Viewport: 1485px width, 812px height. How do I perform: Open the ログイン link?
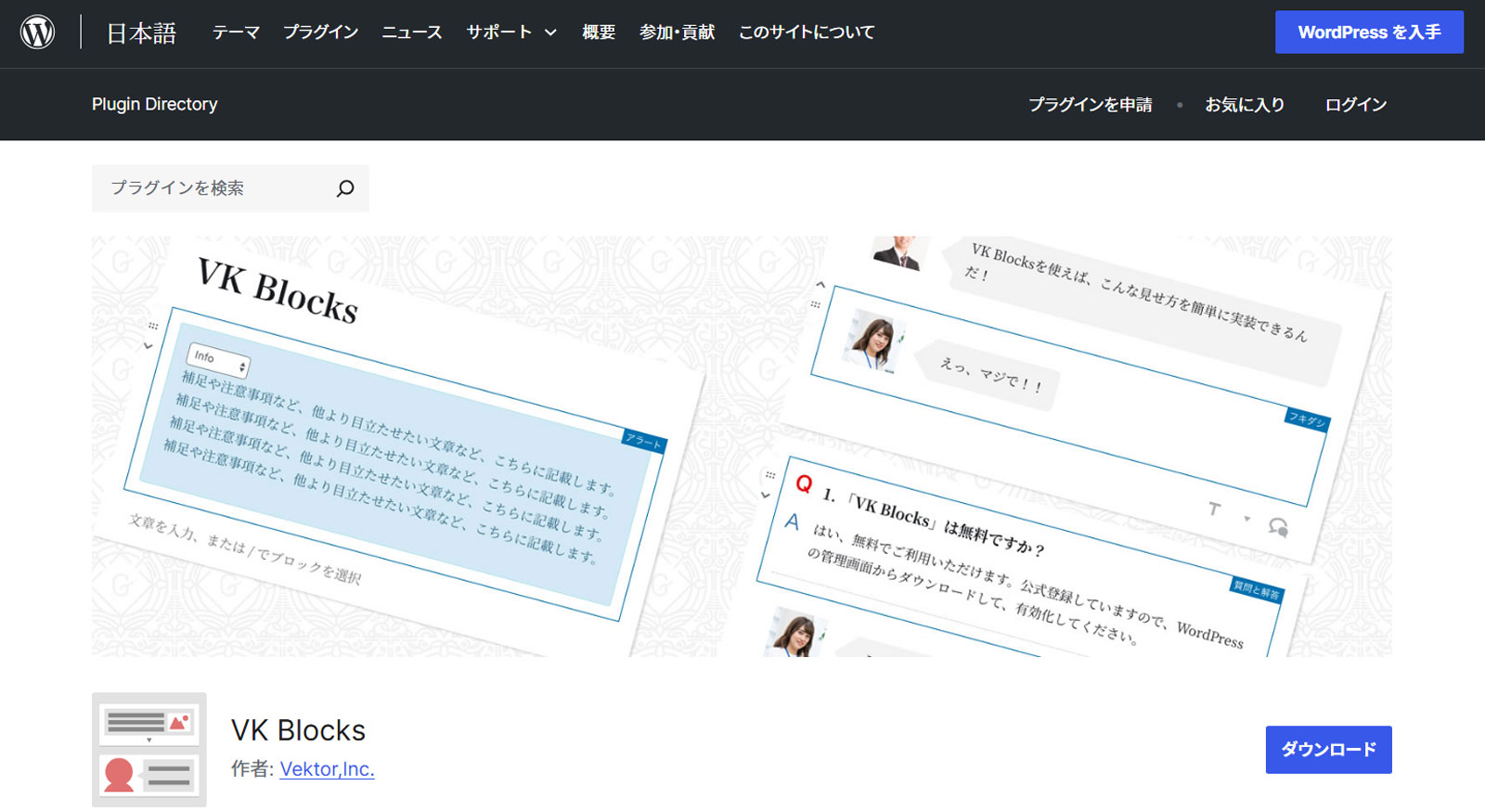[x=1356, y=105]
